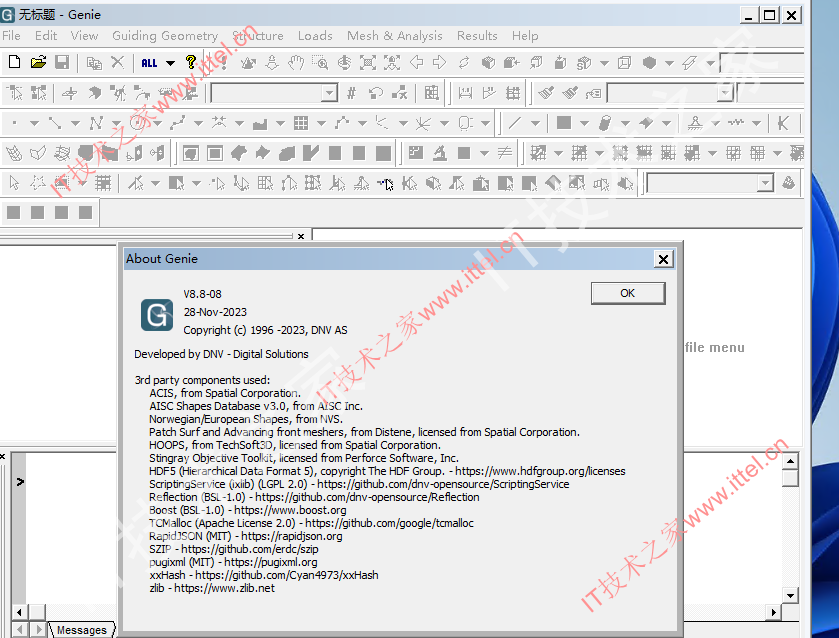
Task: Click the date text 28-Nov-2023
Action: tap(215, 312)
